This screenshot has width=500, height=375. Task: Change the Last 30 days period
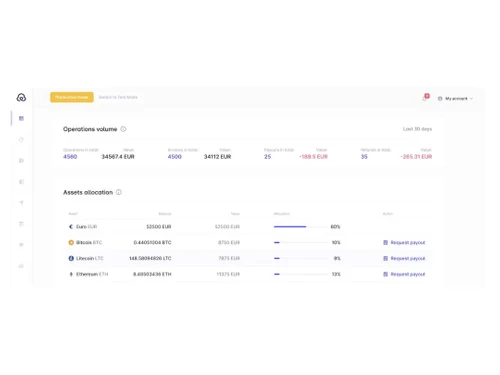[x=417, y=129]
